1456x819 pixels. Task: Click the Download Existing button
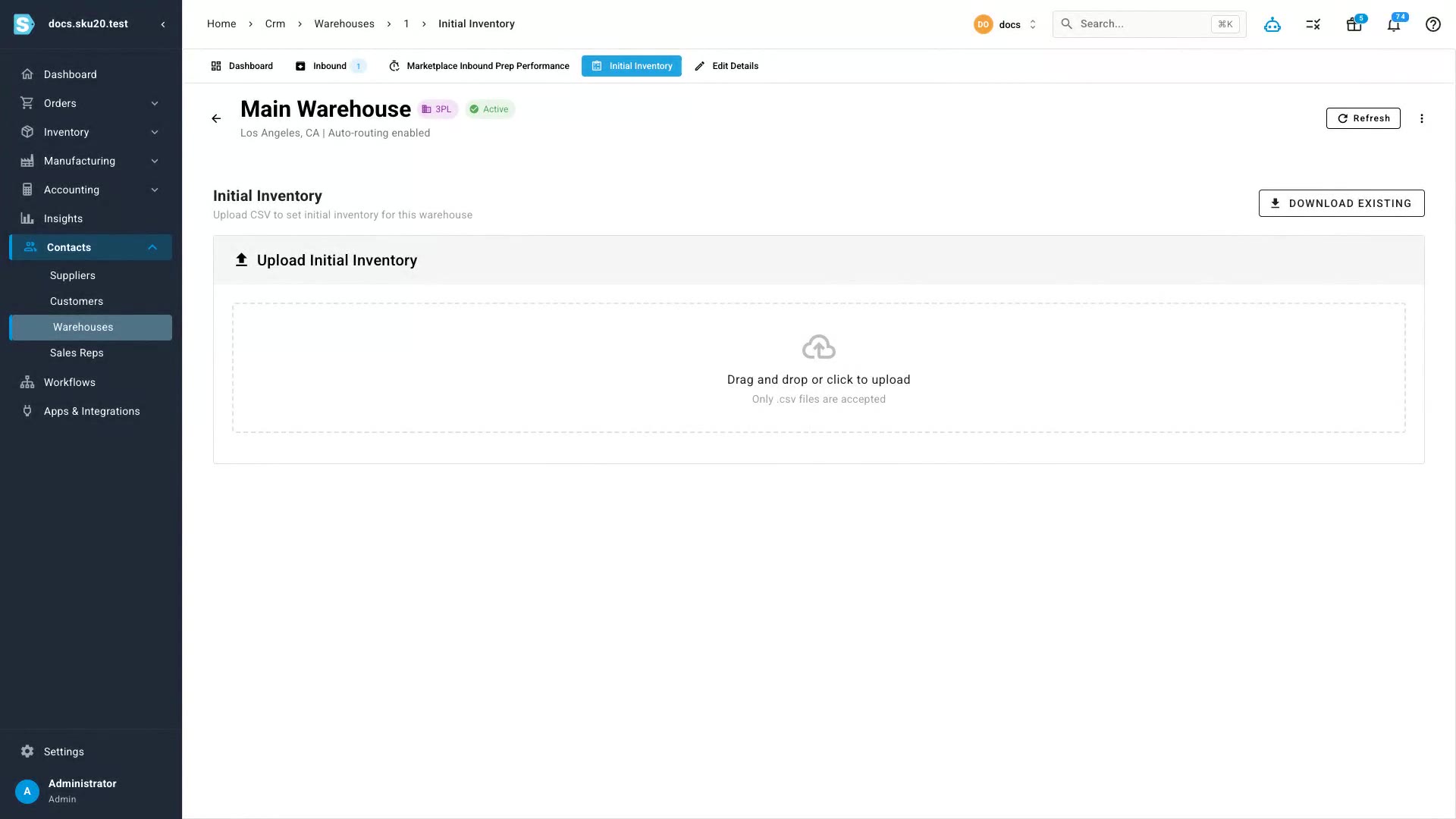coord(1341,203)
